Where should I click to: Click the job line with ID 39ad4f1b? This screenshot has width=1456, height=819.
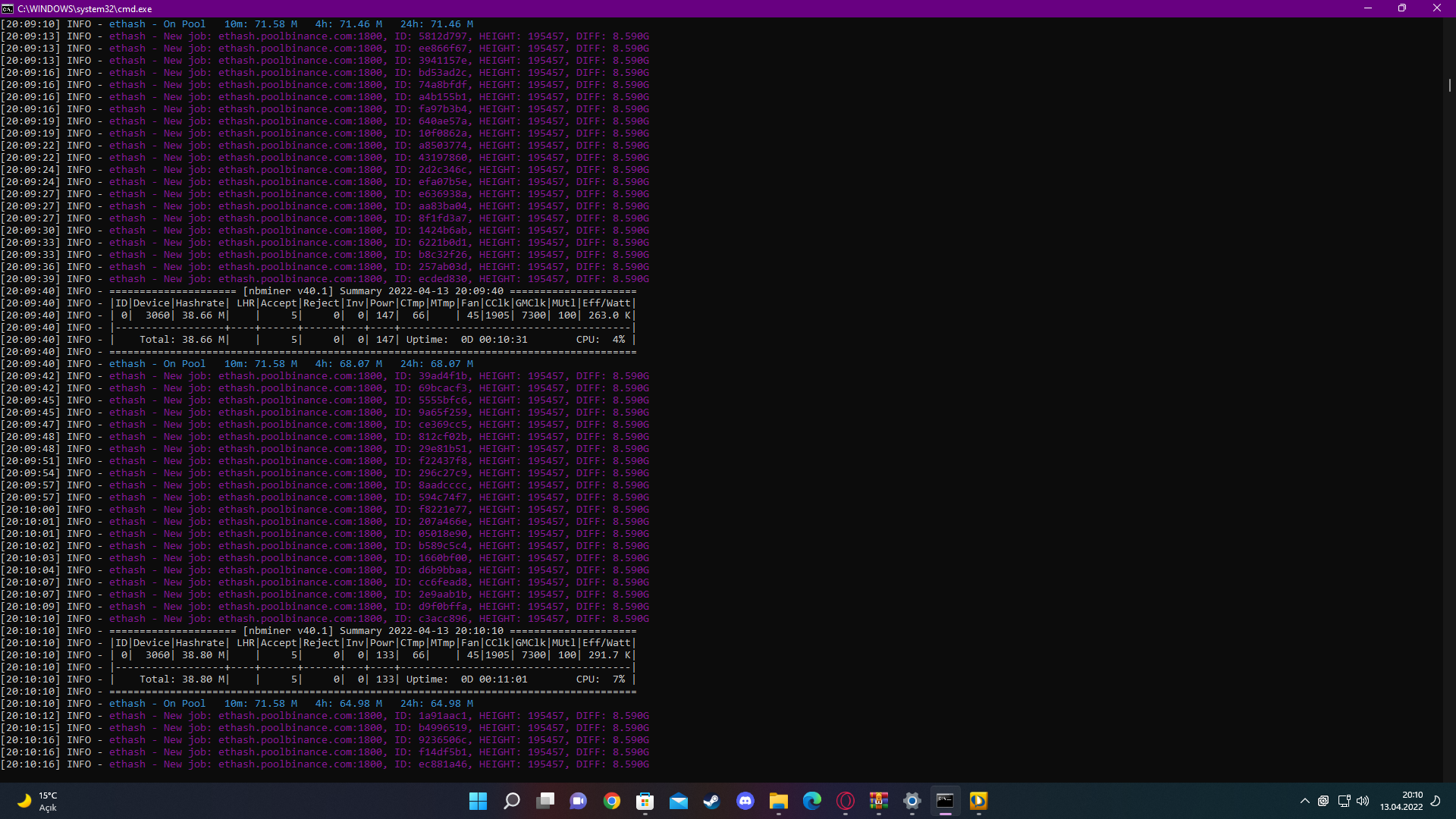click(x=325, y=376)
